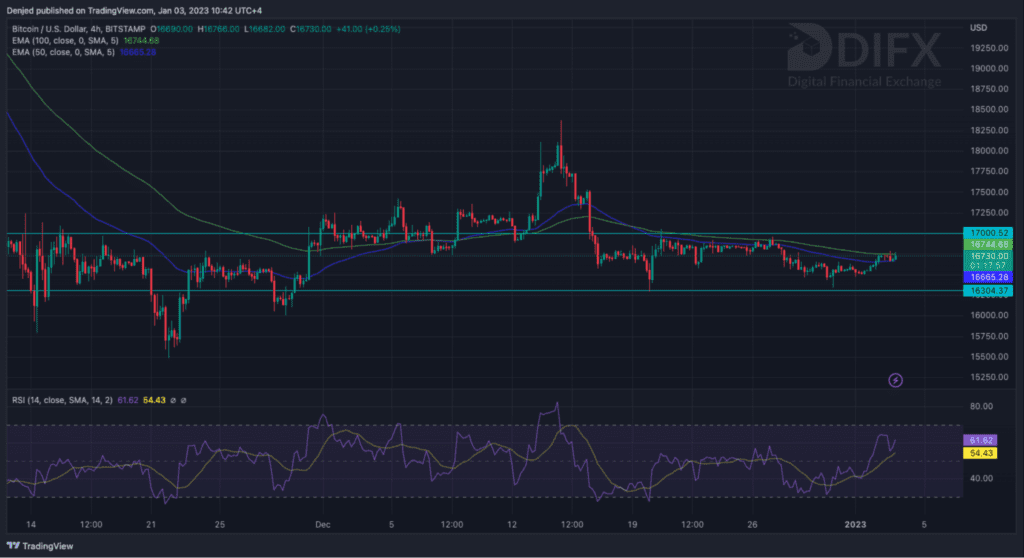
Task: Click the purple lightning bolt event icon
Action: pyautogui.click(x=896, y=380)
